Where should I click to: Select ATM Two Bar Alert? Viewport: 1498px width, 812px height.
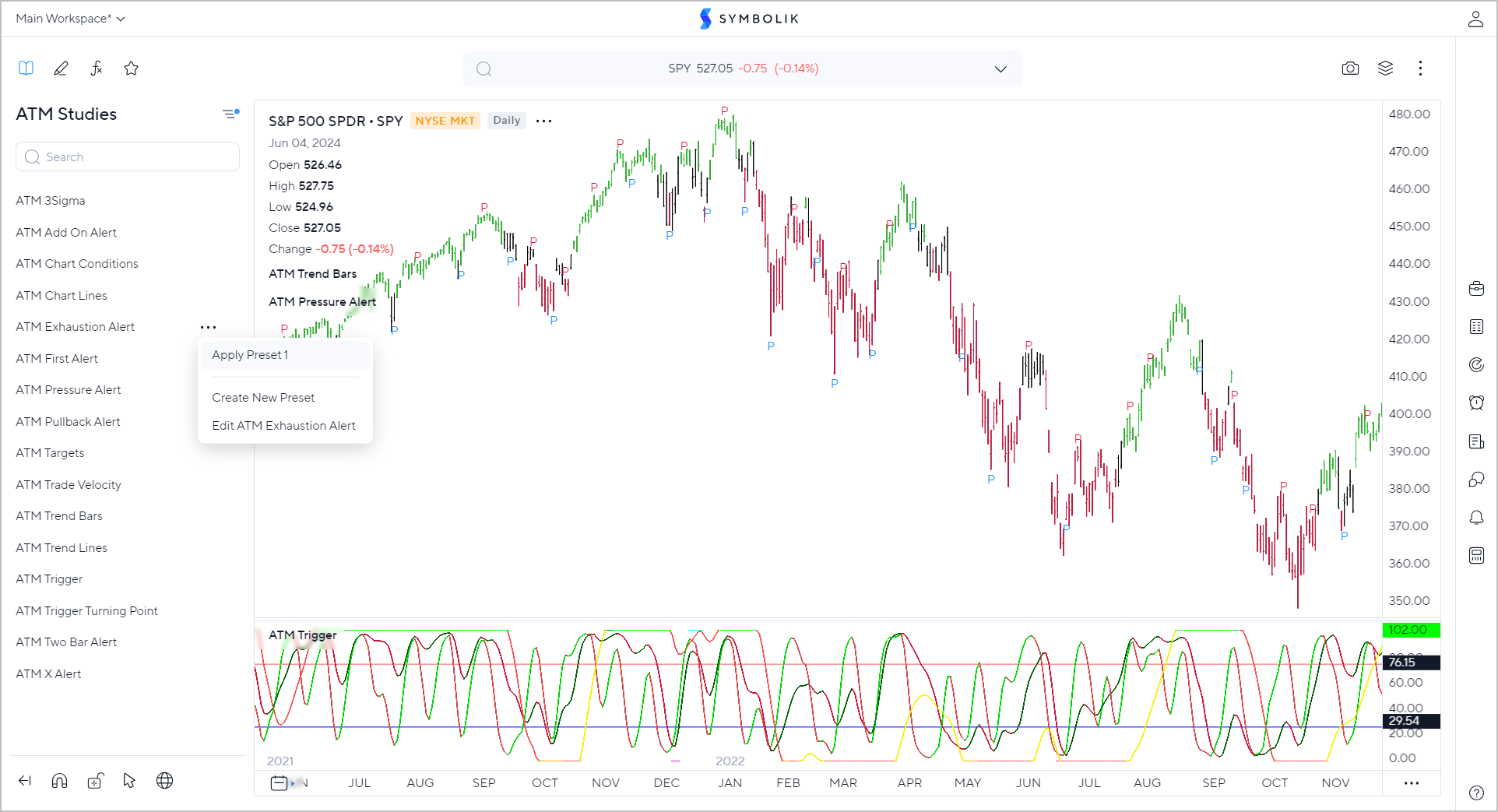click(x=66, y=642)
